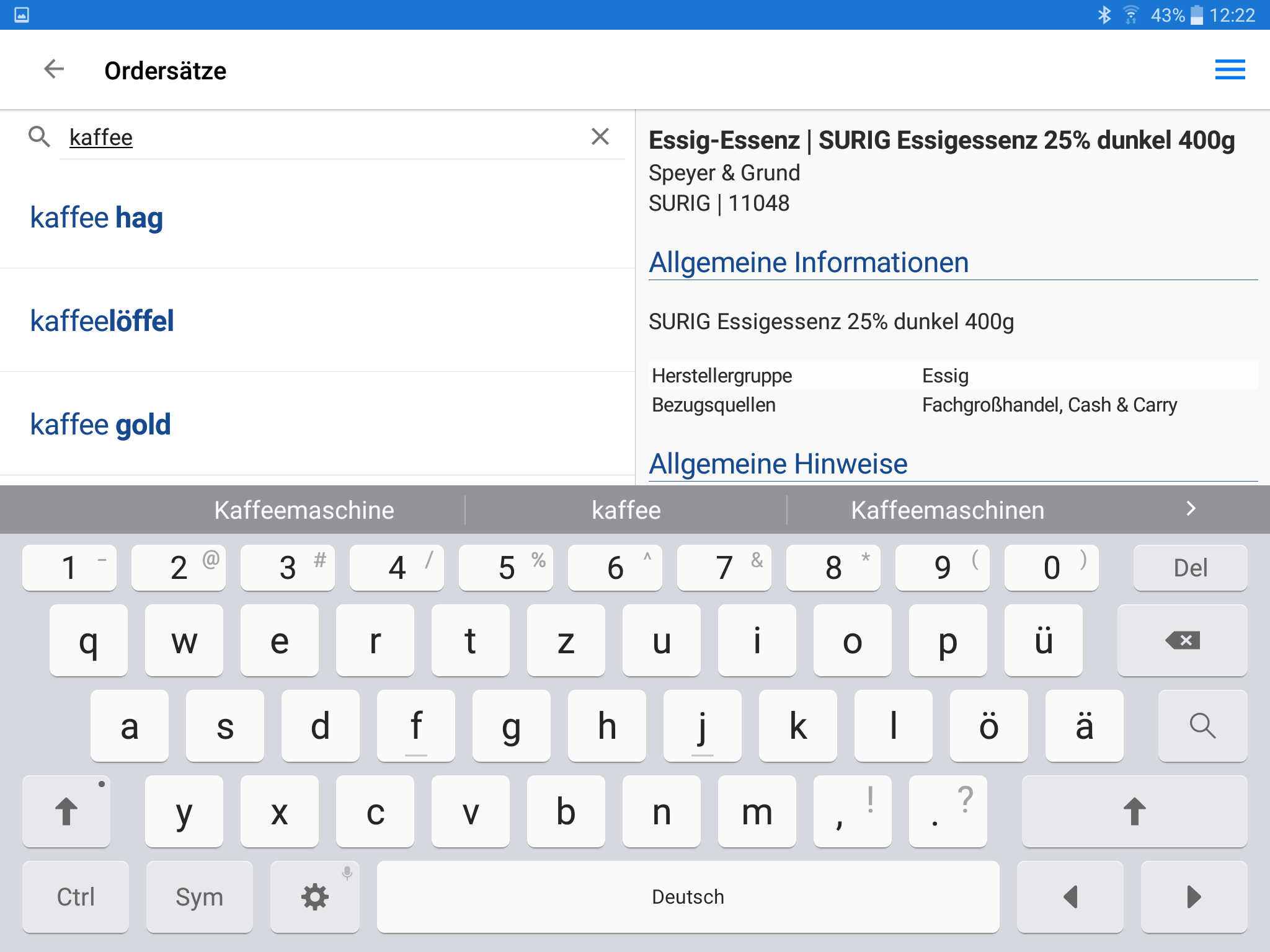Toggle the left Shift key

pos(66,811)
